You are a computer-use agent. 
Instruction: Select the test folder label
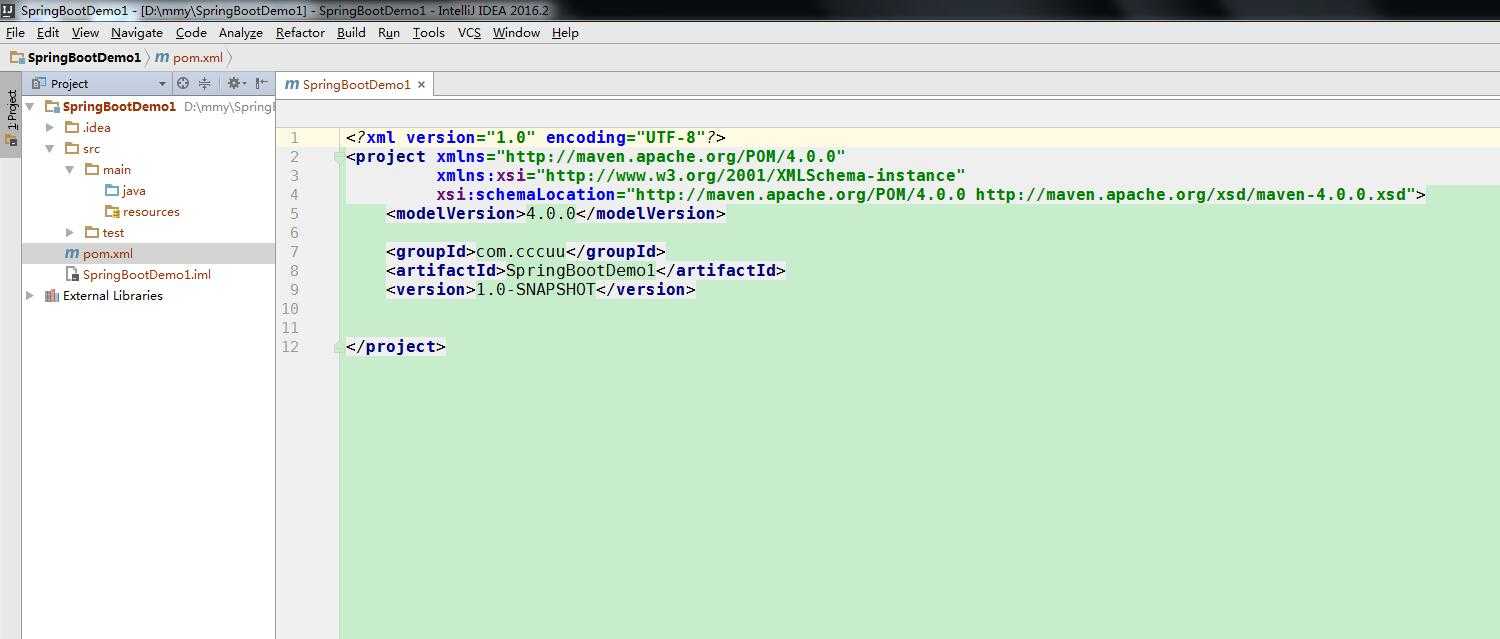(x=113, y=232)
